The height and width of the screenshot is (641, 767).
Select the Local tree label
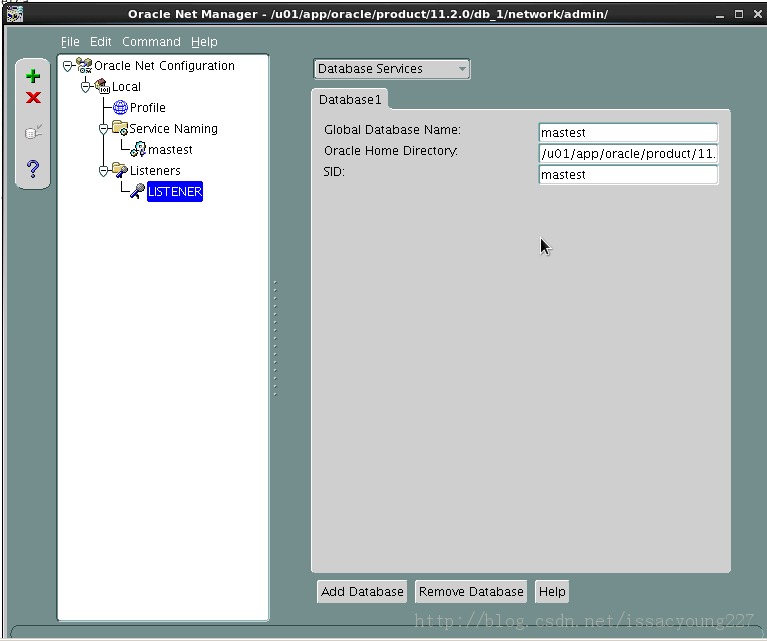126,87
